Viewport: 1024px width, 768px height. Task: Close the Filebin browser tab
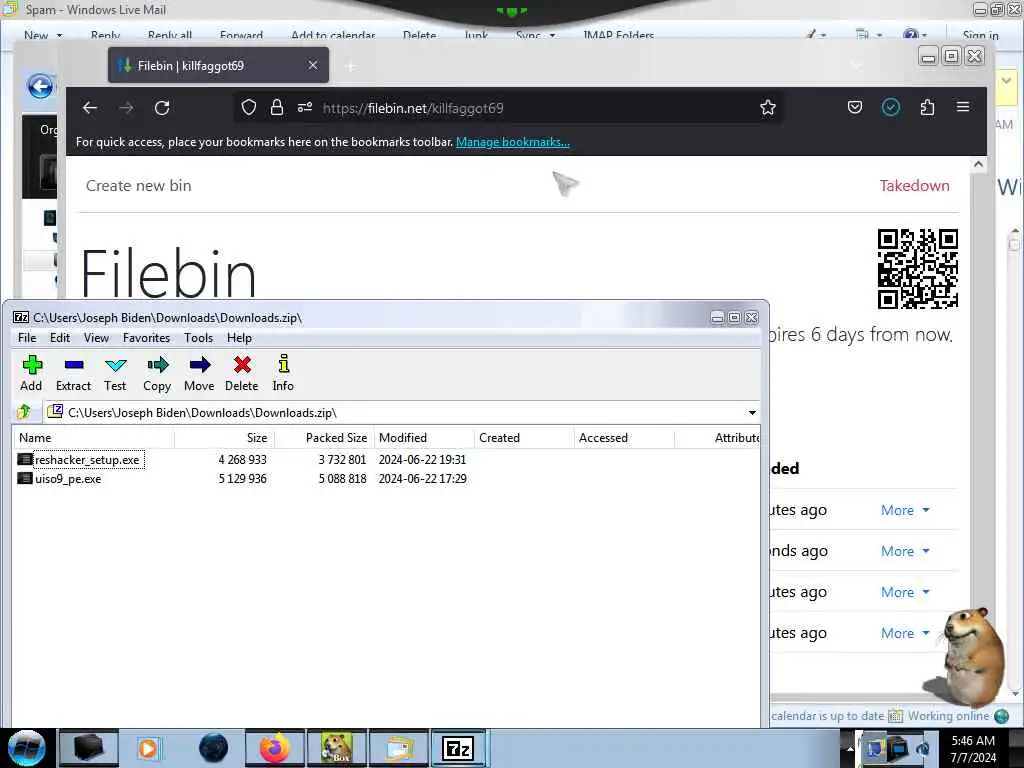[313, 65]
